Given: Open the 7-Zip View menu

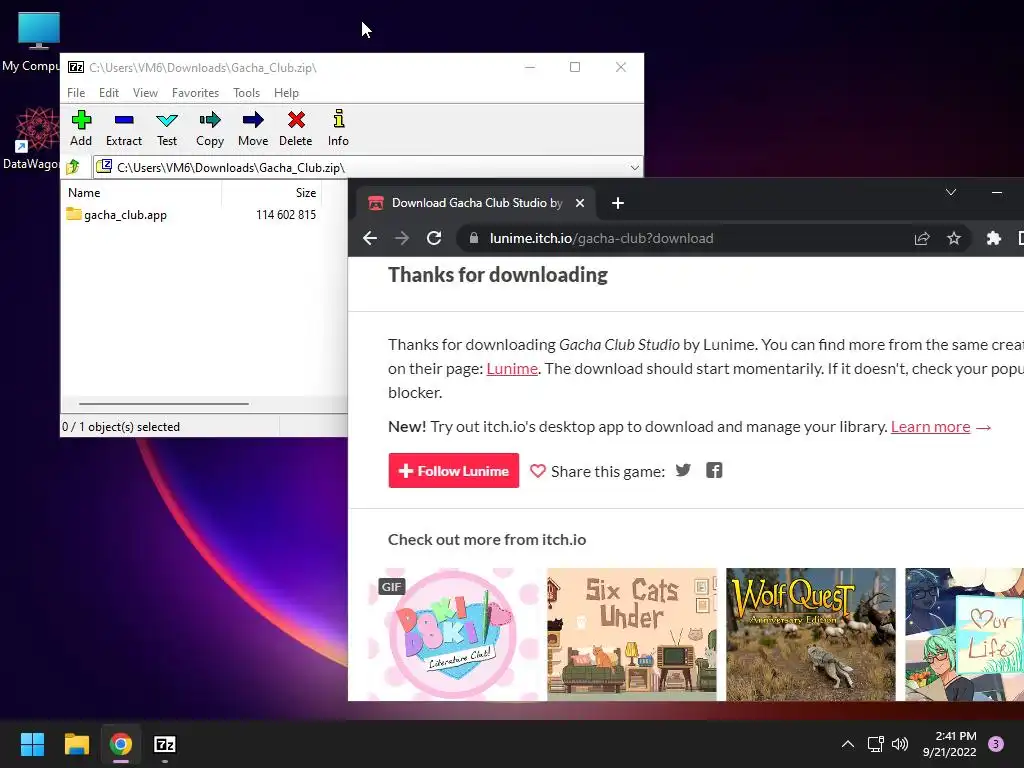Looking at the screenshot, I should click(x=145, y=93).
